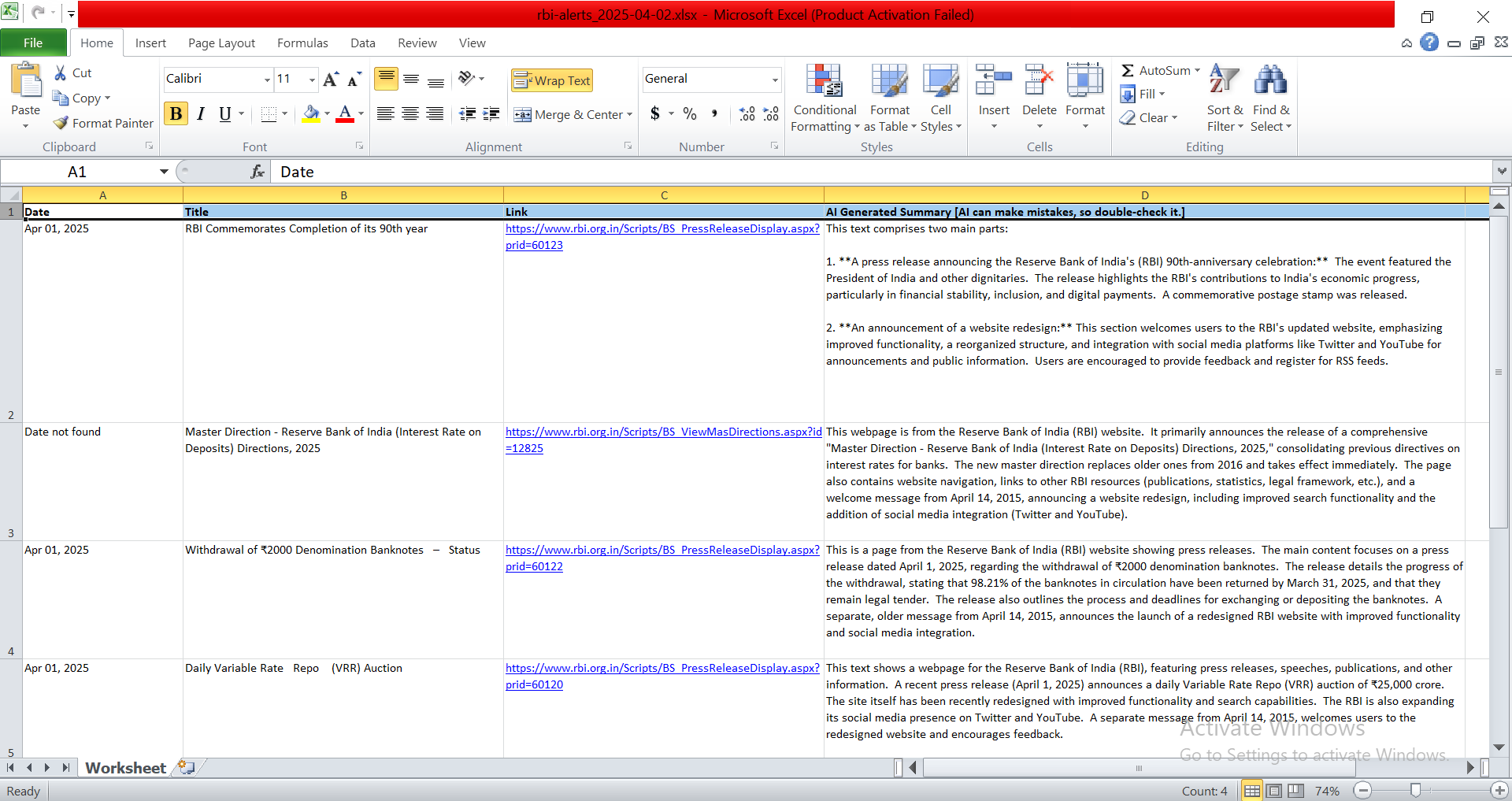
Task: Expand the formula bar
Action: coord(1502,171)
